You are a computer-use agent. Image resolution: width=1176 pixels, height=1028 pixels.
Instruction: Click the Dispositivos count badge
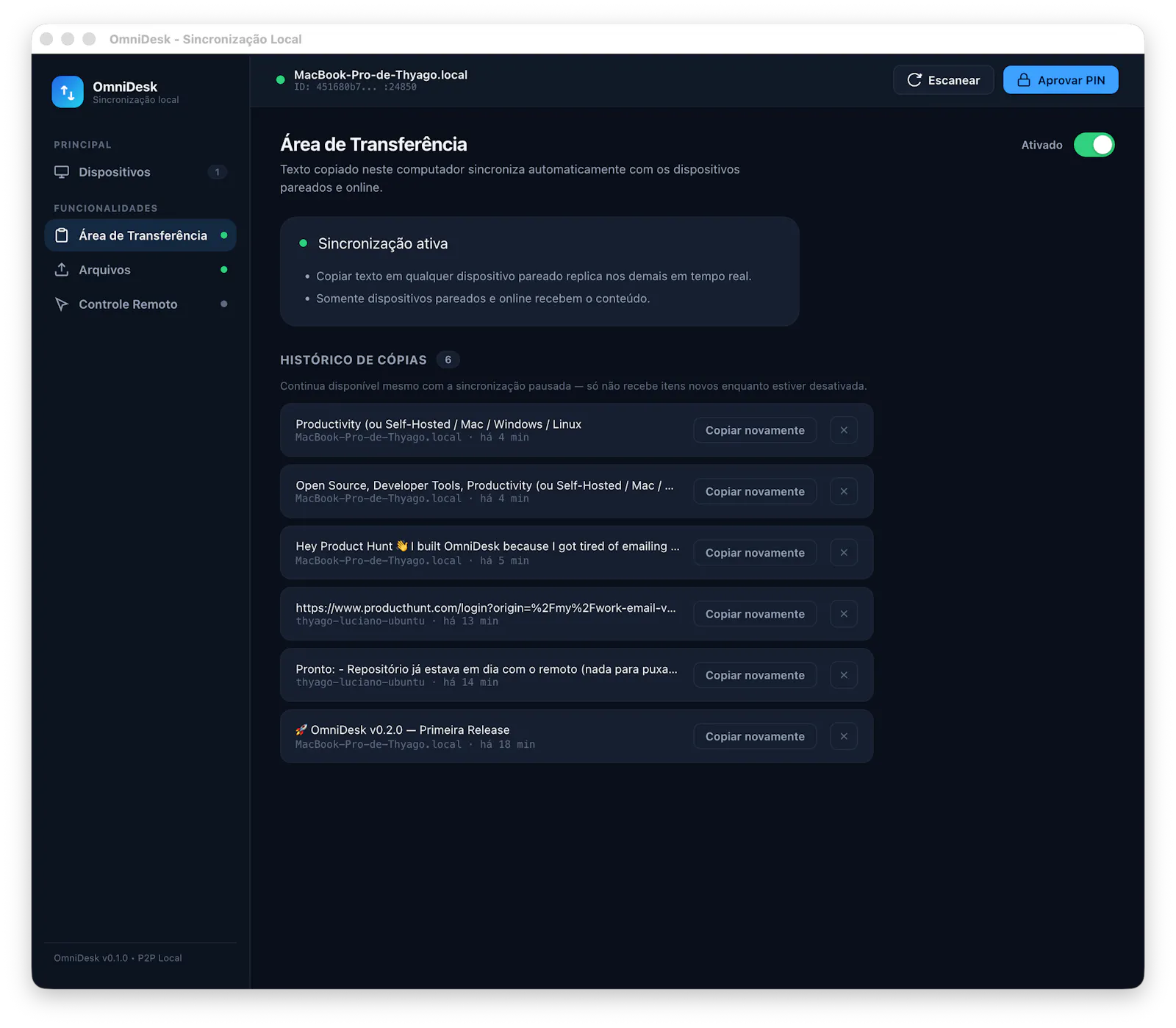[x=217, y=172]
